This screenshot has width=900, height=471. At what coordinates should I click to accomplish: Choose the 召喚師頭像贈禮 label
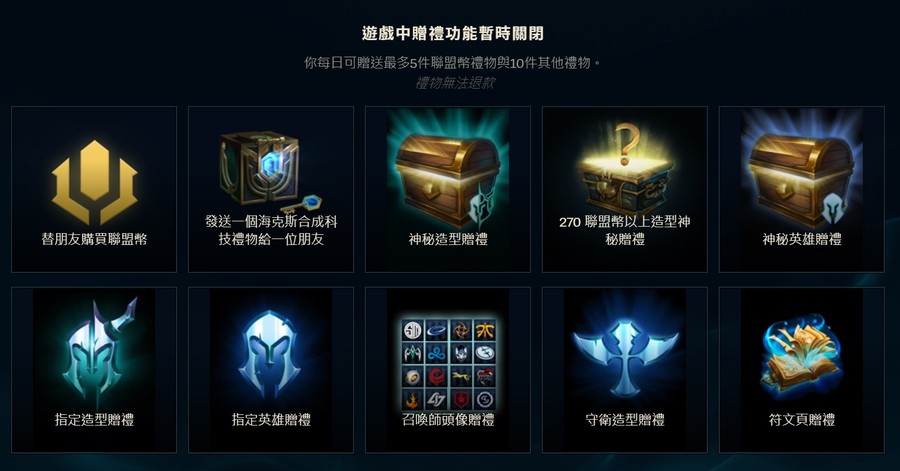(448, 420)
